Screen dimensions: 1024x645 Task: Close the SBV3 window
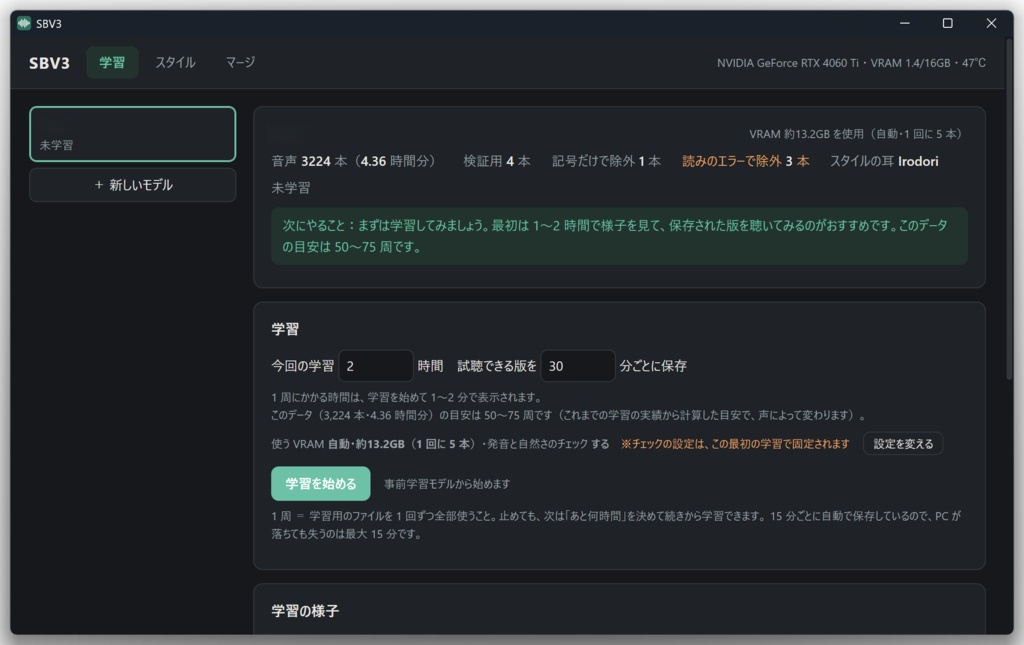[991, 24]
